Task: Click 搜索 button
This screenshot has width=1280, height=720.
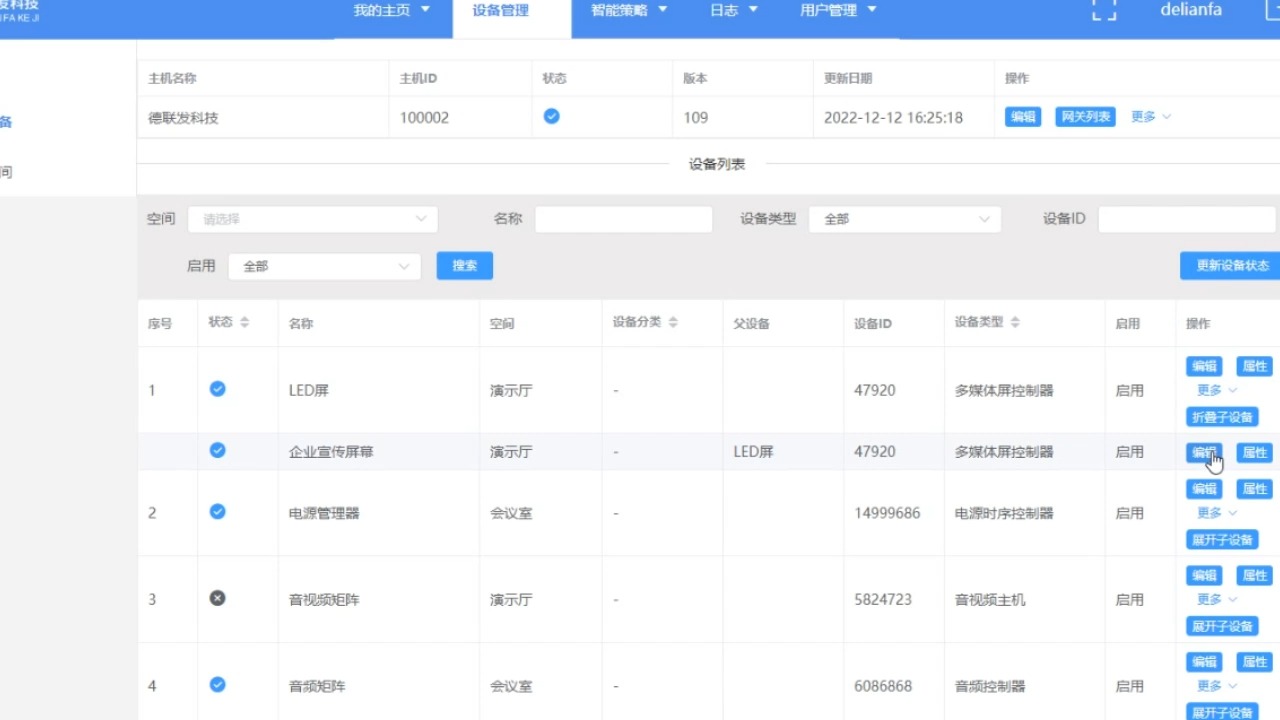Action: click(465, 266)
